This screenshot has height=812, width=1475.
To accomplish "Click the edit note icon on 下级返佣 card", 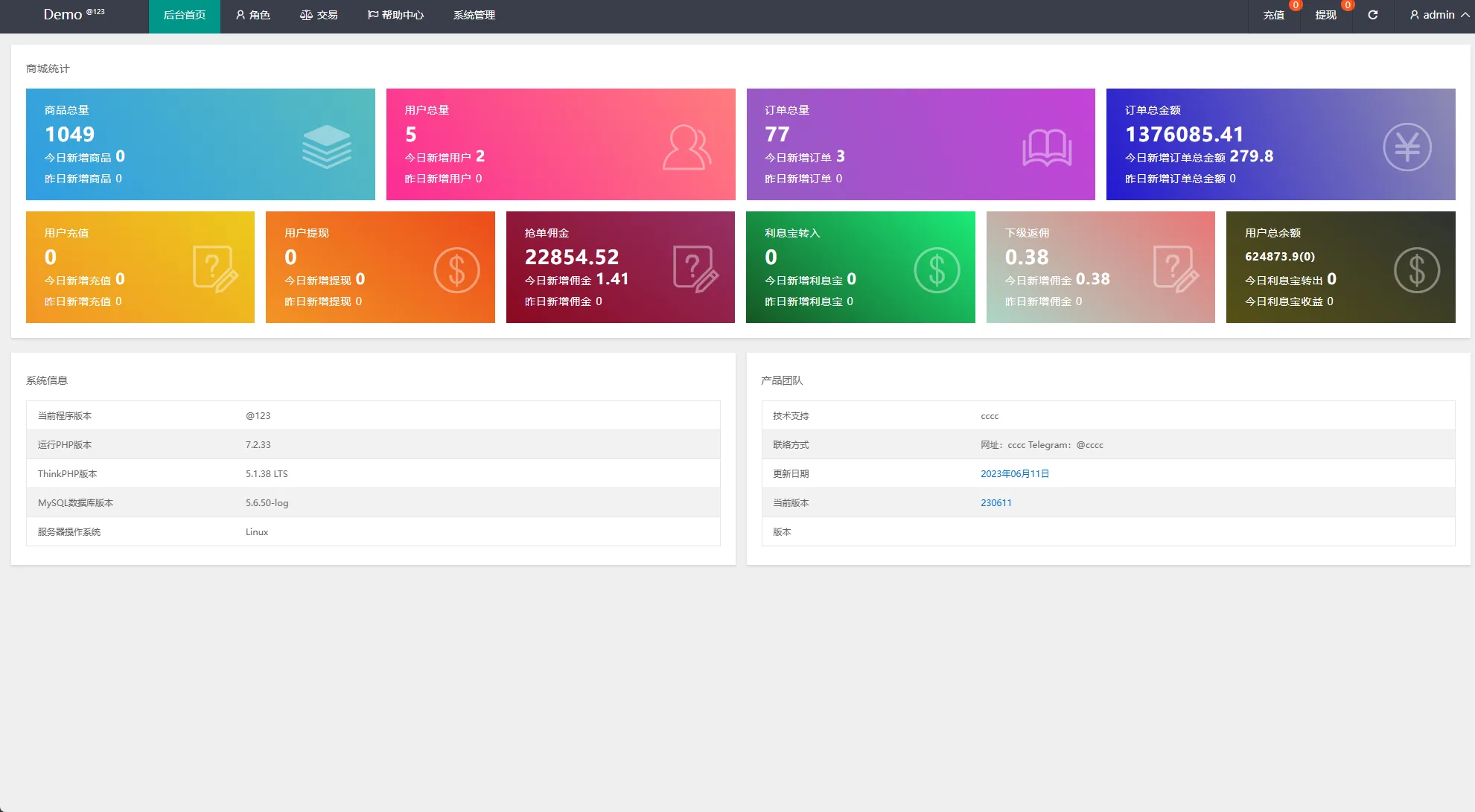I will [1176, 269].
